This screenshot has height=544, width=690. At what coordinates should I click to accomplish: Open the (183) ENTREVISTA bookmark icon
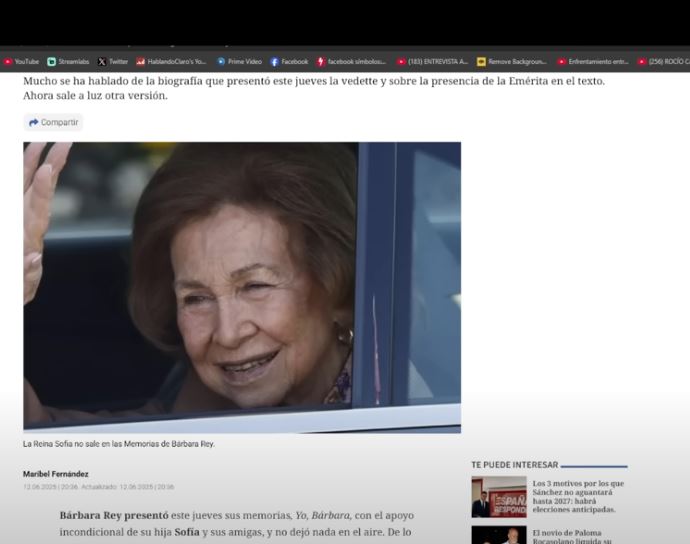tap(401, 62)
